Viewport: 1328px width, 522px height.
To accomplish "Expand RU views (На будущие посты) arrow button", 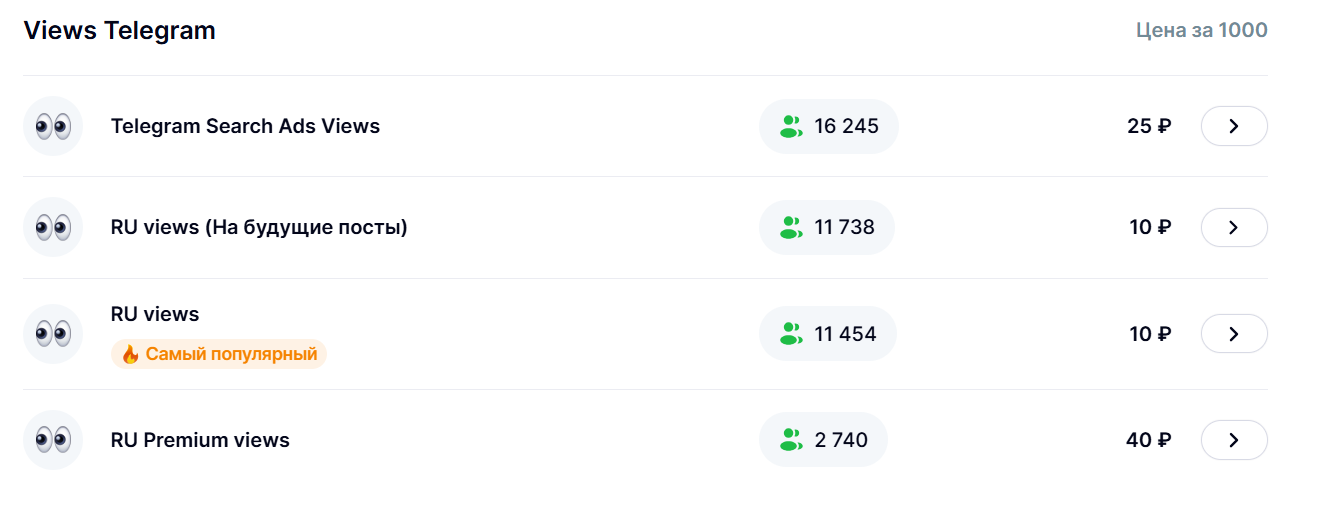I will pyautogui.click(x=1234, y=227).
